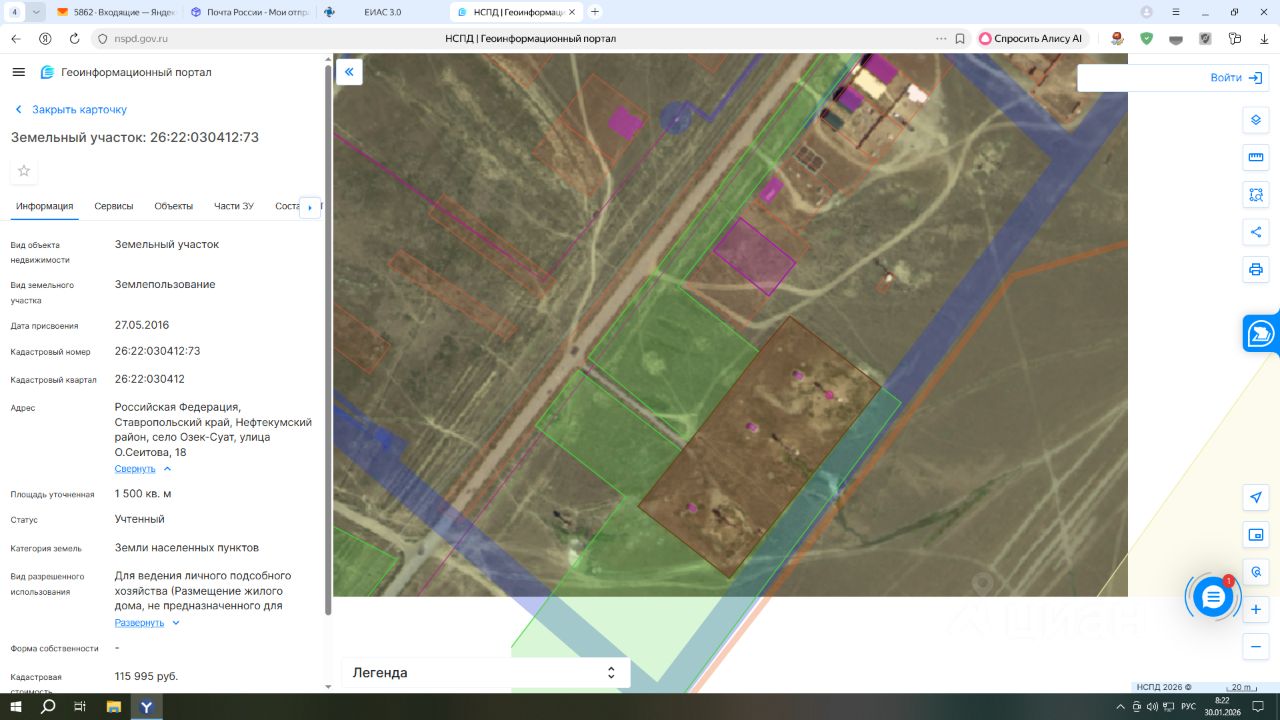The image size is (1280, 720).
Task: Switch to the Информация tab
Action: click(45, 206)
